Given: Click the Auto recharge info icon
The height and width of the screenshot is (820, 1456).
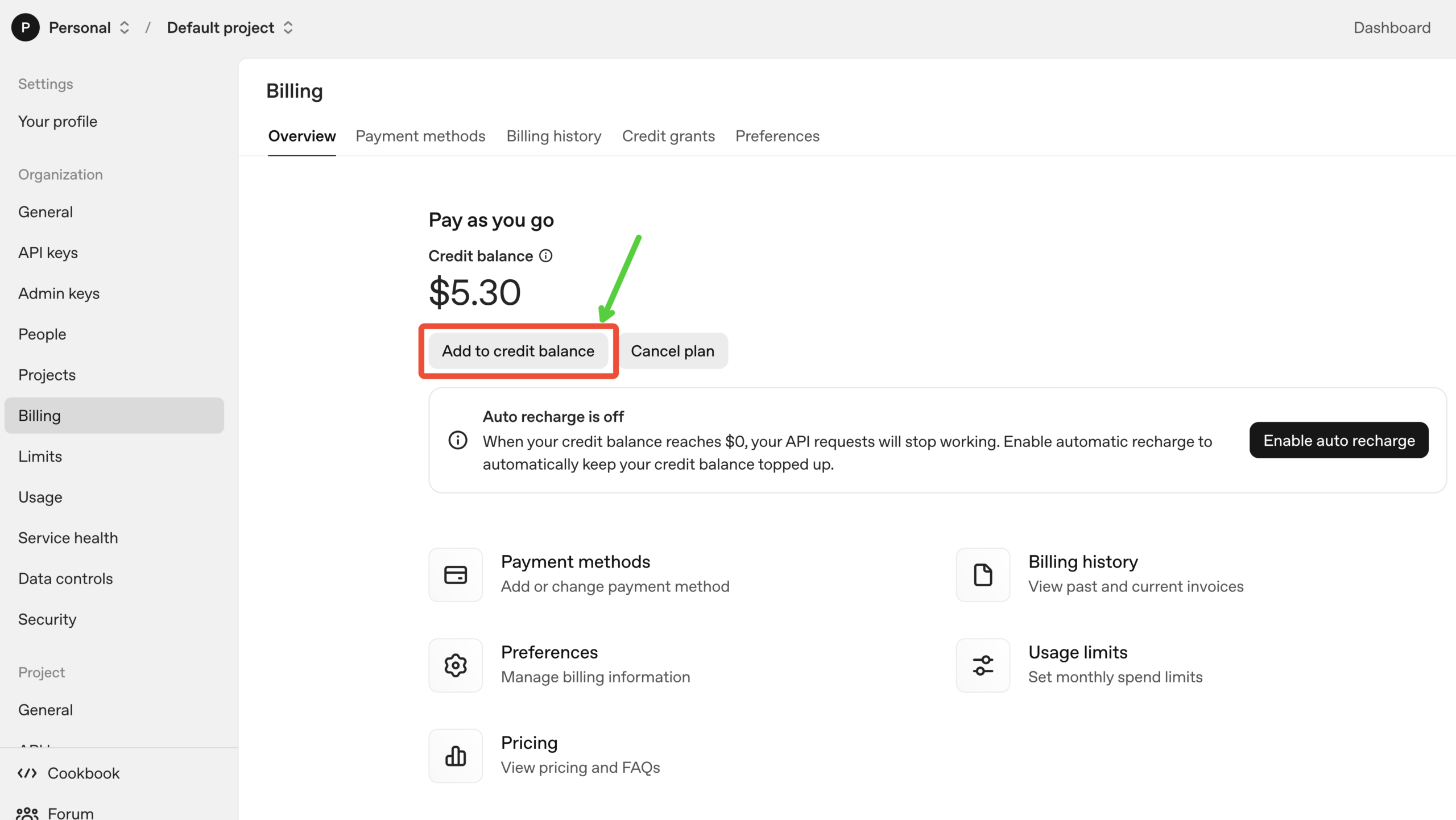Looking at the screenshot, I should (457, 440).
